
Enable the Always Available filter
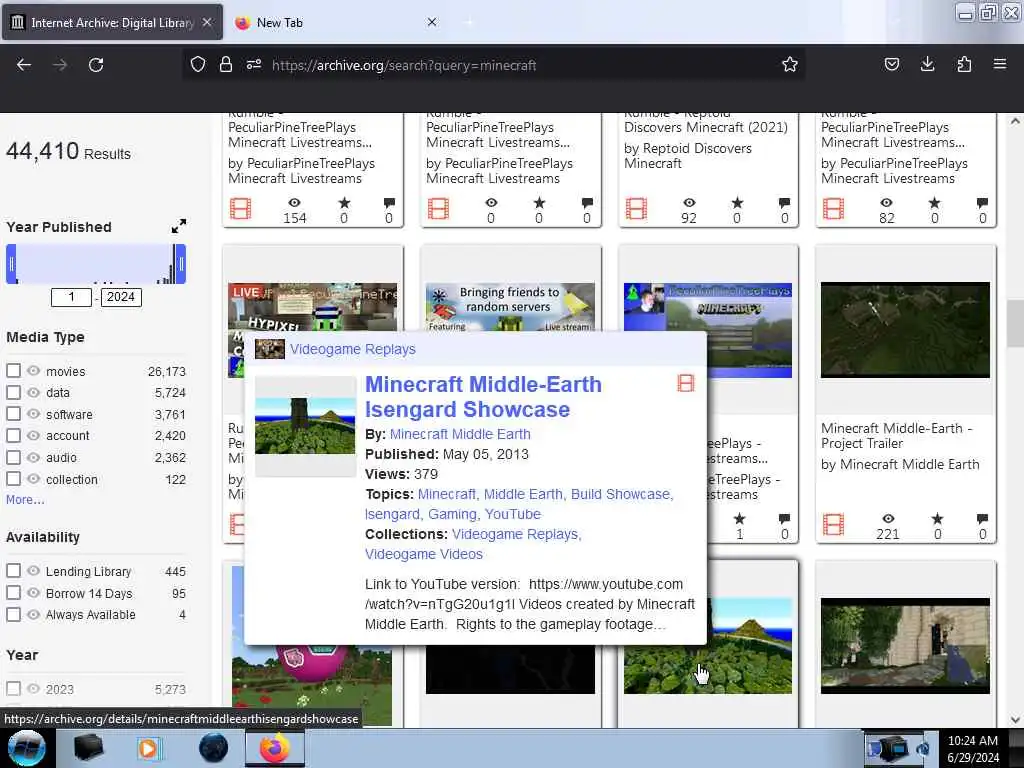(x=13, y=615)
